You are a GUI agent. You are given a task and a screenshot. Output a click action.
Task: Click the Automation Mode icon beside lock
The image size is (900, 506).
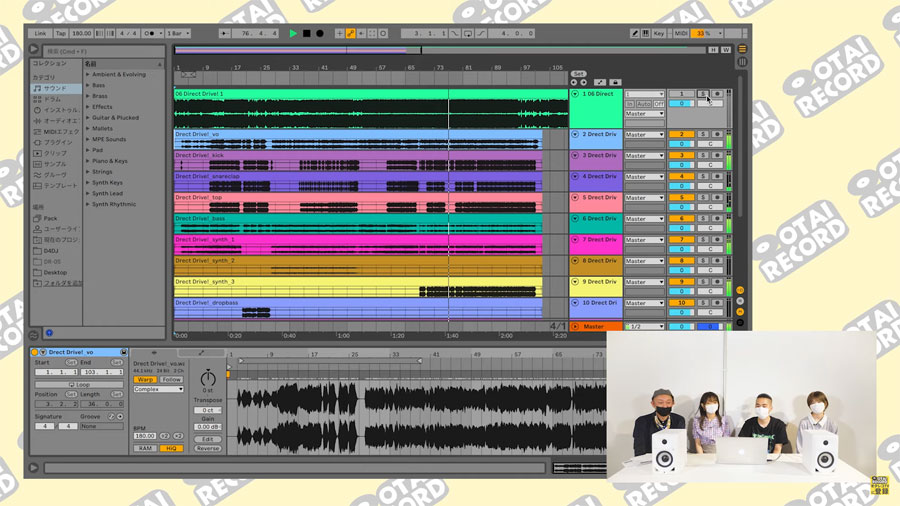pos(600,83)
